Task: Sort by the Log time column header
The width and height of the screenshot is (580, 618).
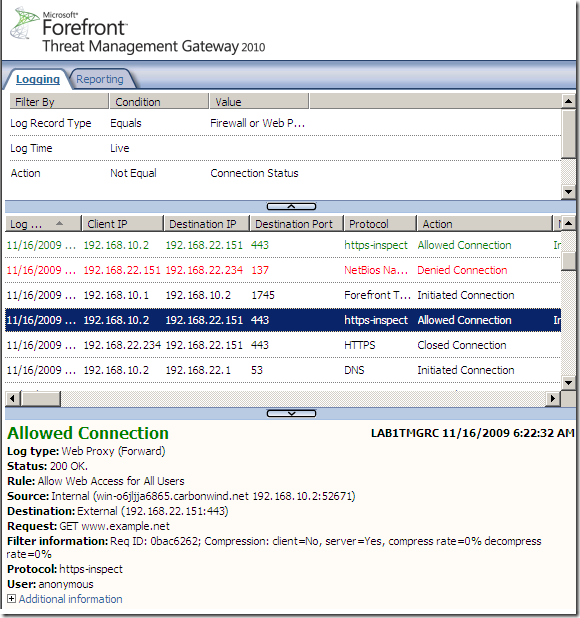Action: [43, 223]
